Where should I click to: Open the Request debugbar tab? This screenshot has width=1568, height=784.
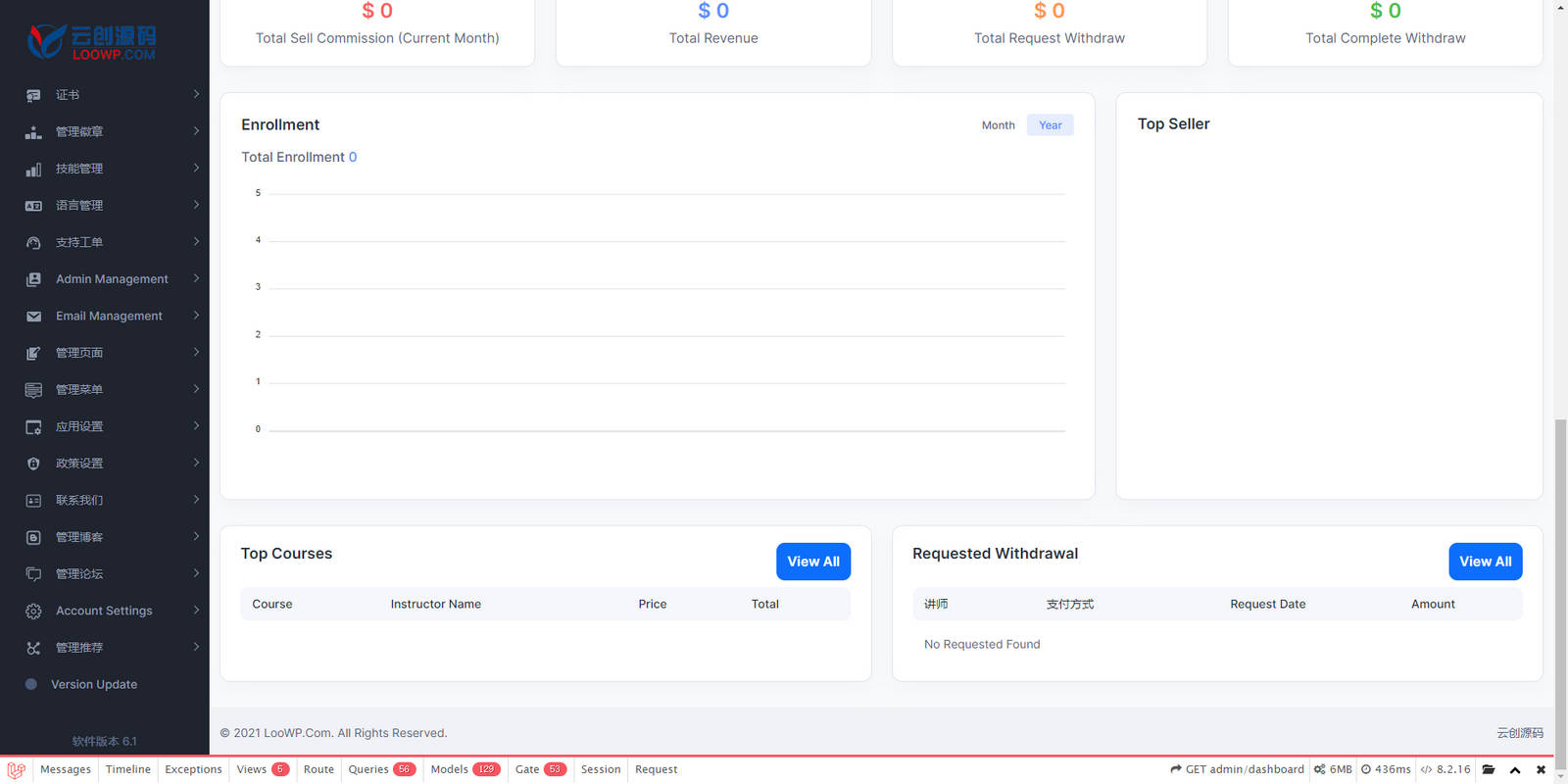point(656,769)
